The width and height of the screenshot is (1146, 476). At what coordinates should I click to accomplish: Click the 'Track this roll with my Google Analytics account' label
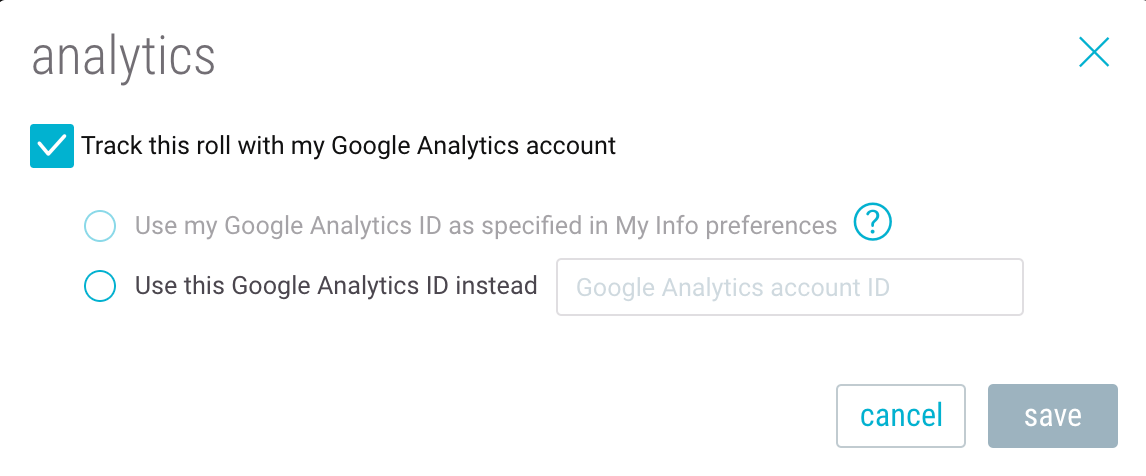tap(349, 146)
